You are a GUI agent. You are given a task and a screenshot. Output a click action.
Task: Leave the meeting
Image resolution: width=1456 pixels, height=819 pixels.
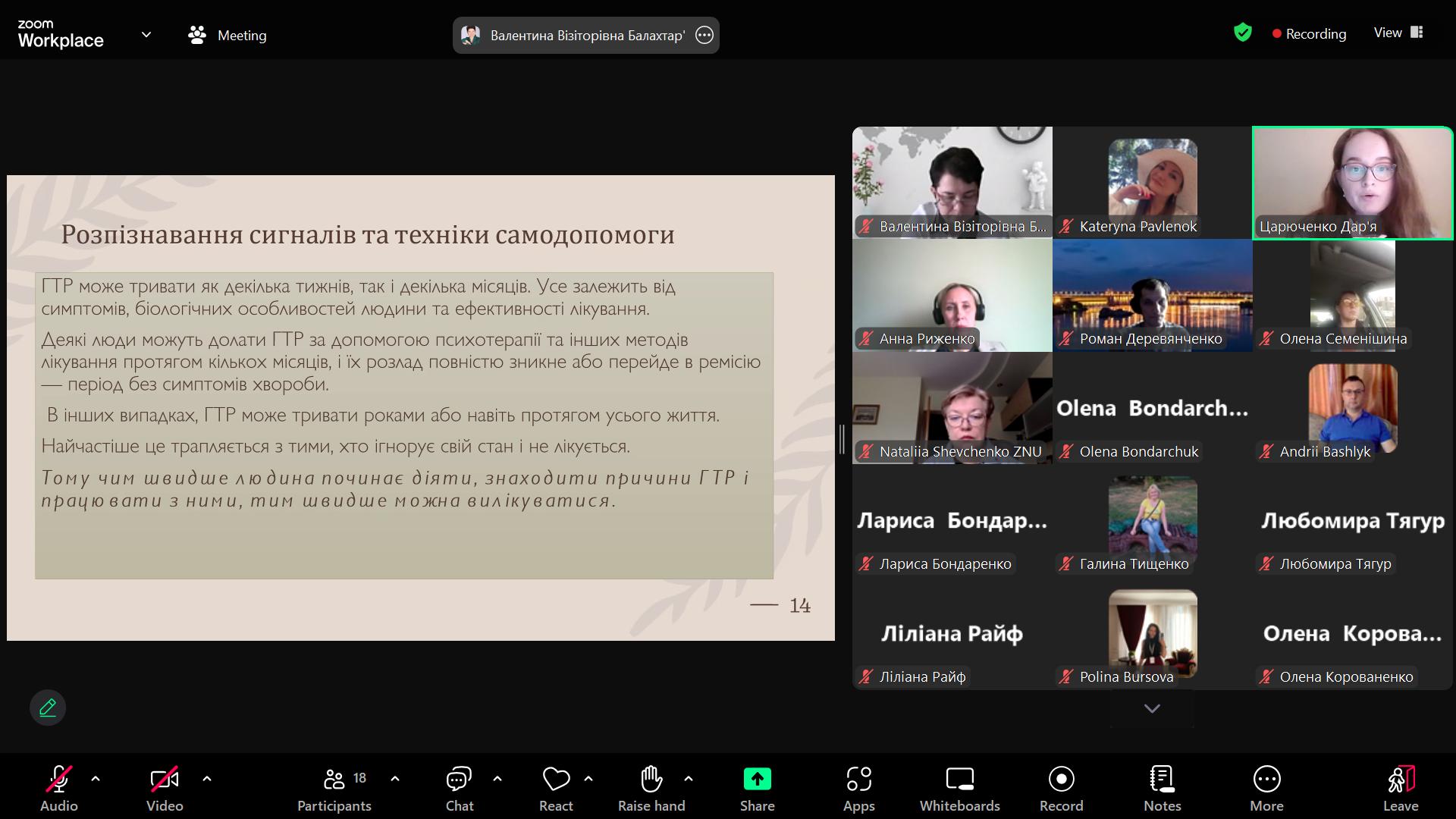(x=1401, y=789)
